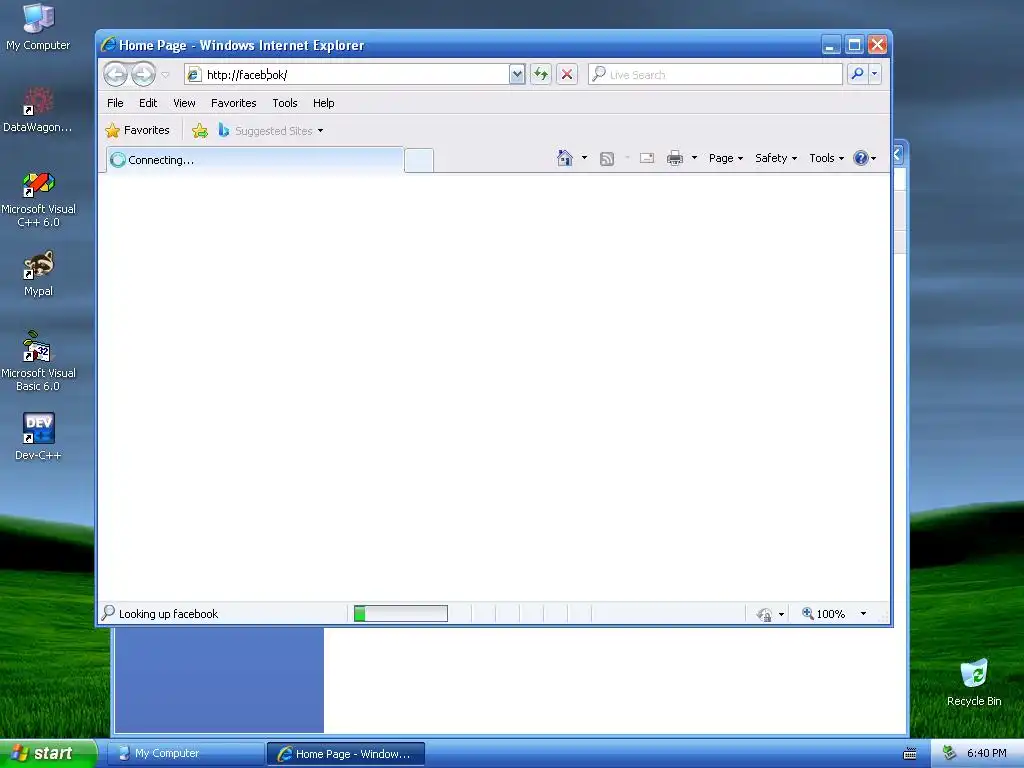Click the Live Search input box
Screen dimensions: 1024x768
click(715, 74)
